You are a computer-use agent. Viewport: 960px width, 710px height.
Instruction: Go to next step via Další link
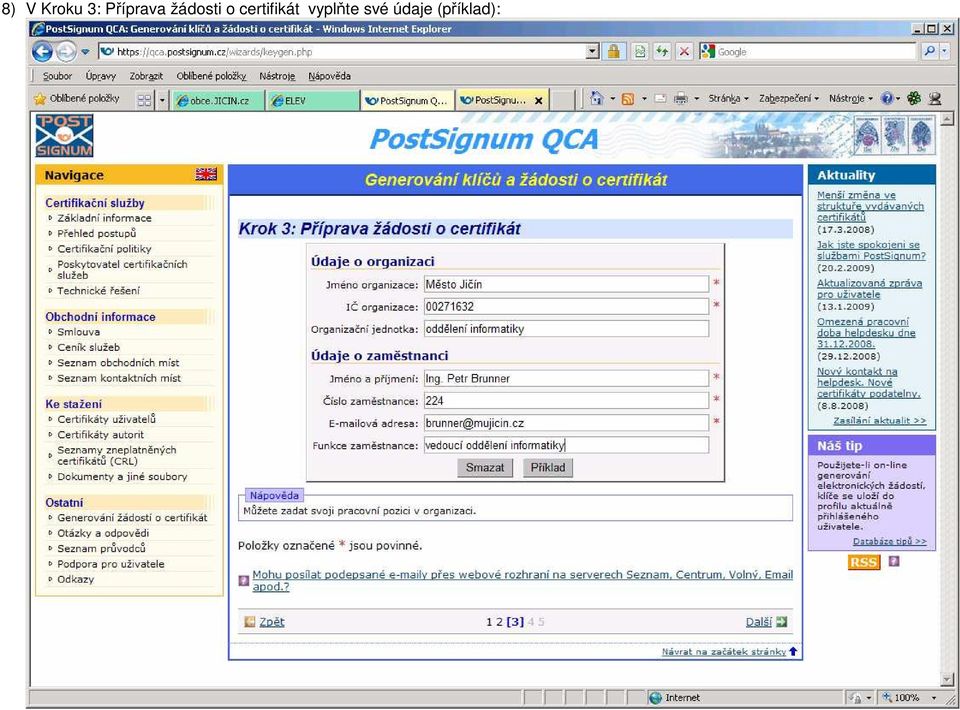pyautogui.click(x=759, y=622)
